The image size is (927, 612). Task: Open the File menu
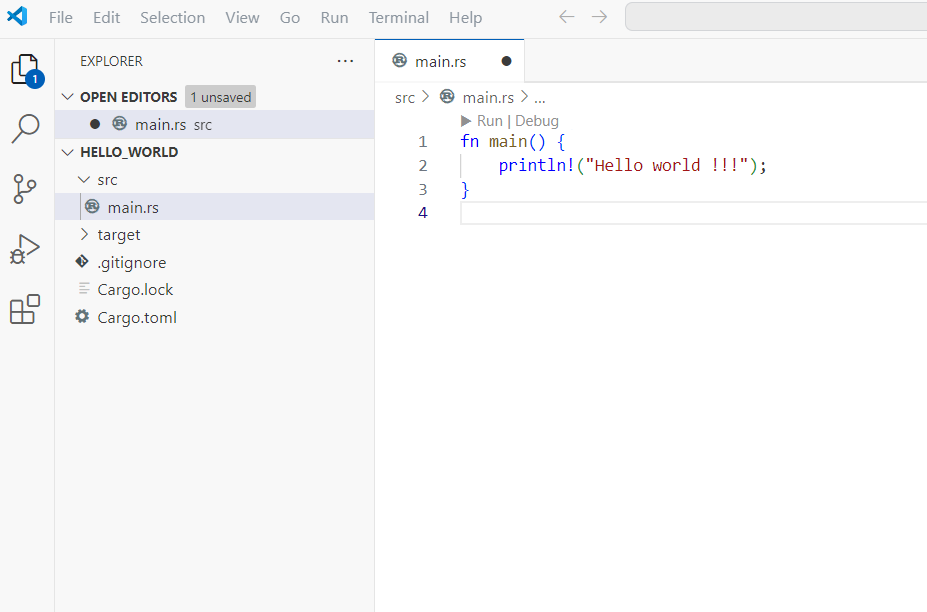61,18
